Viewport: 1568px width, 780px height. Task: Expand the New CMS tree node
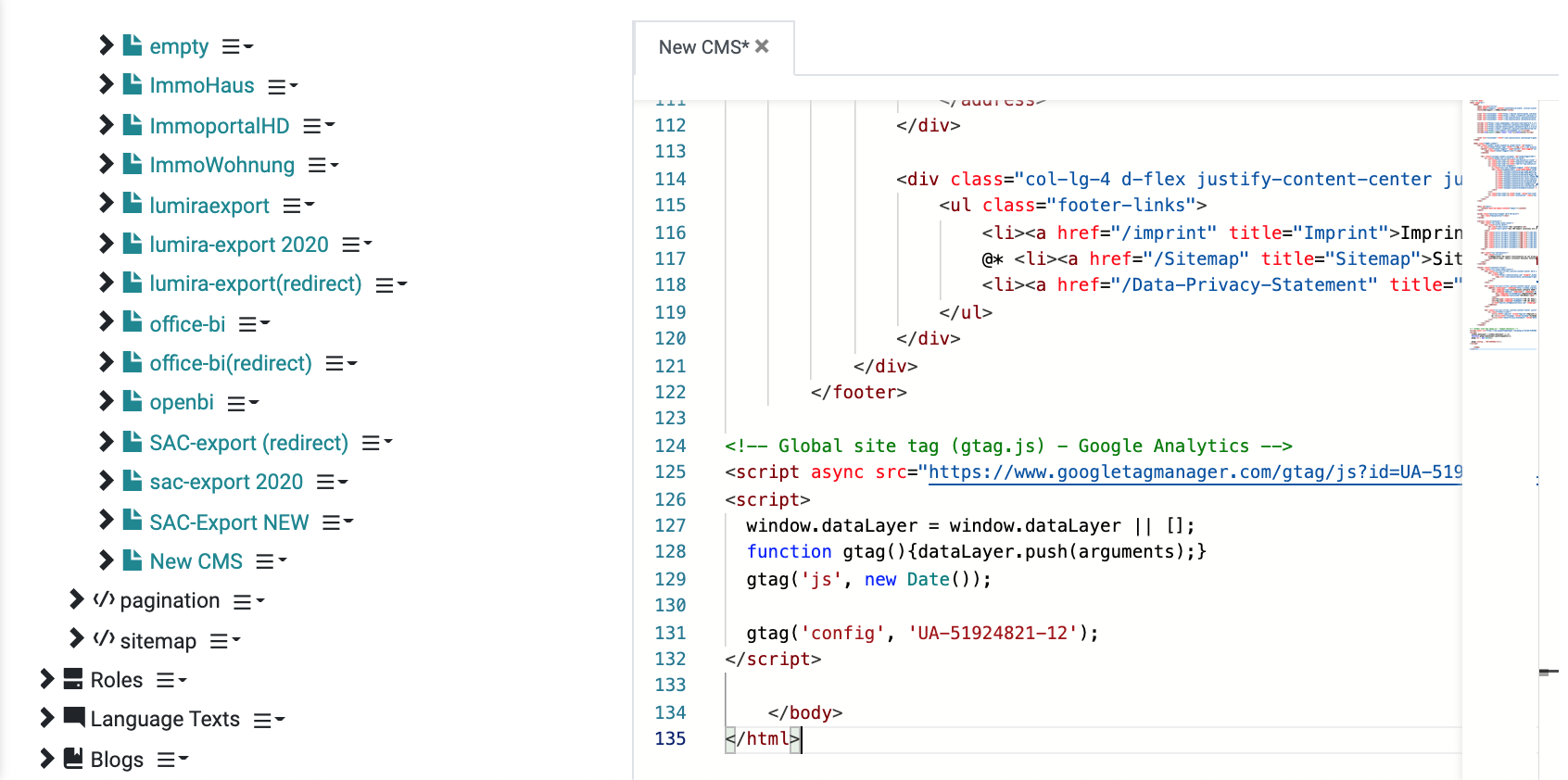click(106, 560)
